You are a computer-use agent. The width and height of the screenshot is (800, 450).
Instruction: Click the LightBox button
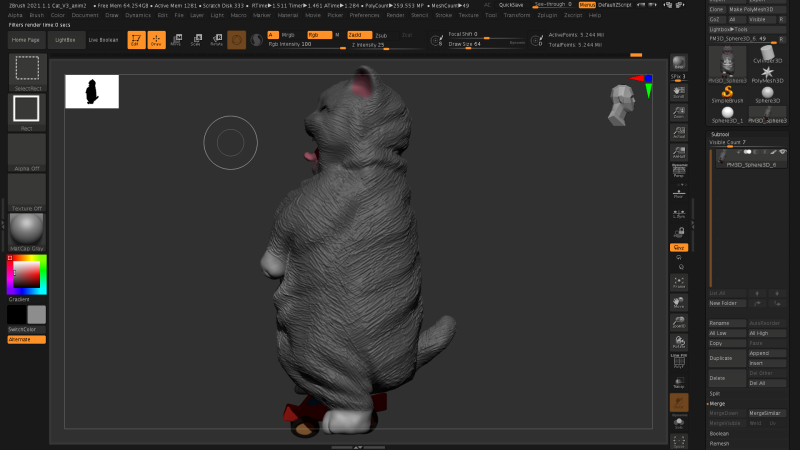click(65, 40)
